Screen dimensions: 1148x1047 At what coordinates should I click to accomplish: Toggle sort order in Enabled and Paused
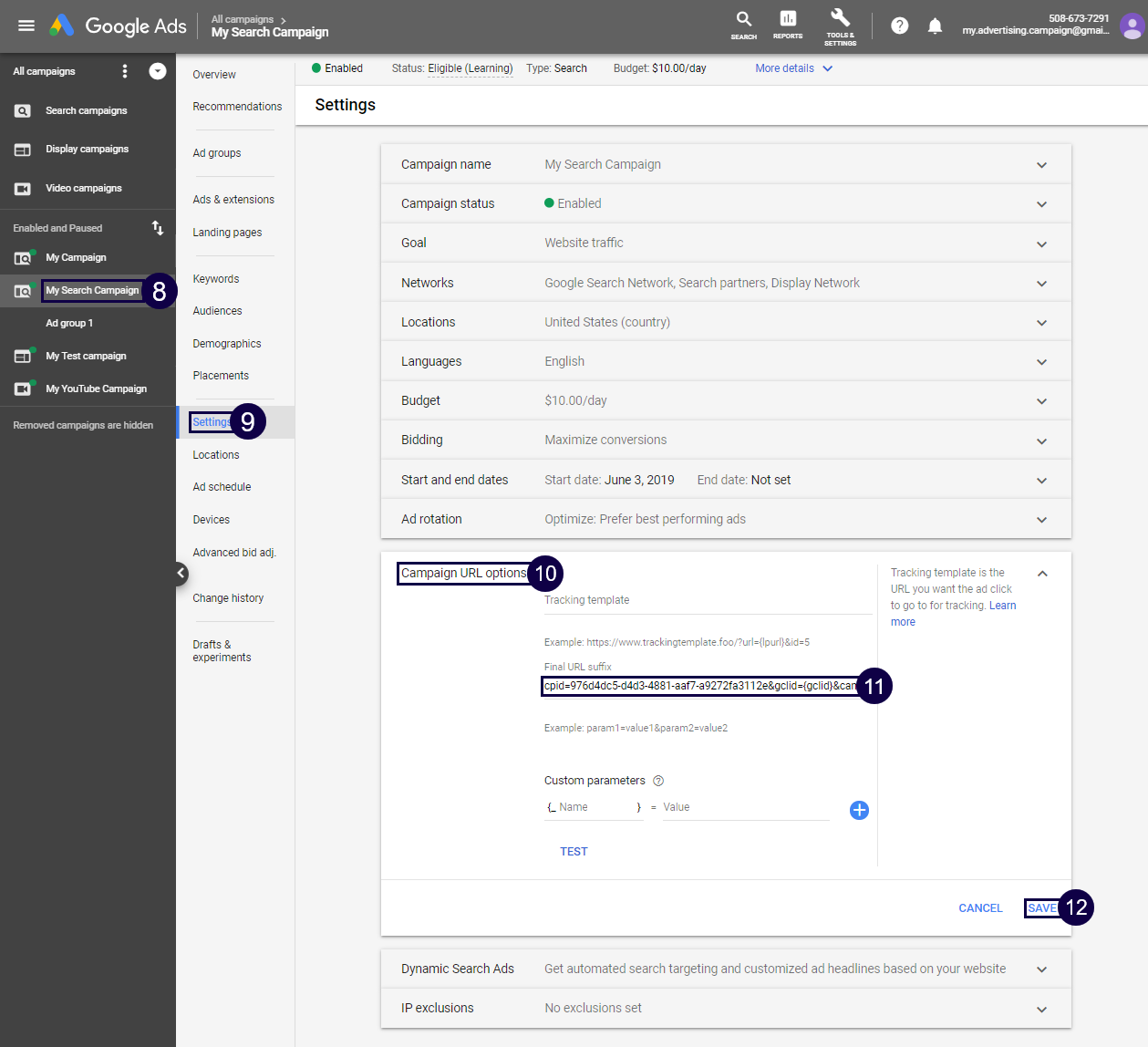pyautogui.click(x=158, y=228)
